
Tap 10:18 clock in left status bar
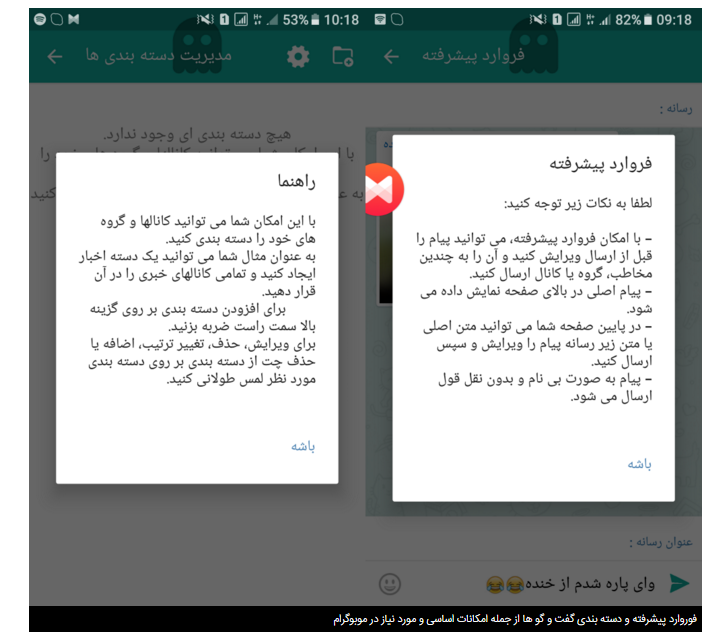341,20
